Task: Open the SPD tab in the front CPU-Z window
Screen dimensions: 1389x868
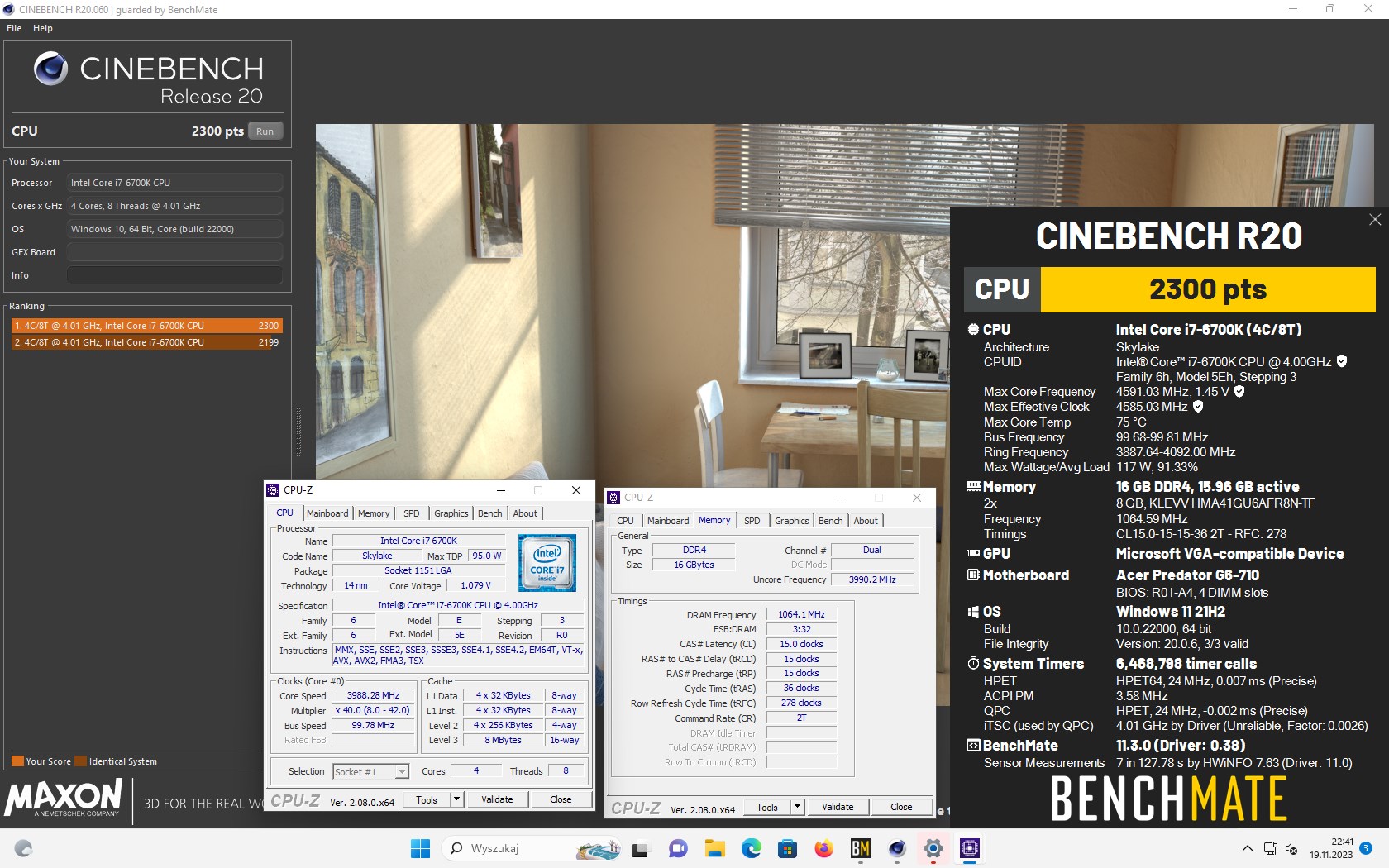Action: pos(412,513)
